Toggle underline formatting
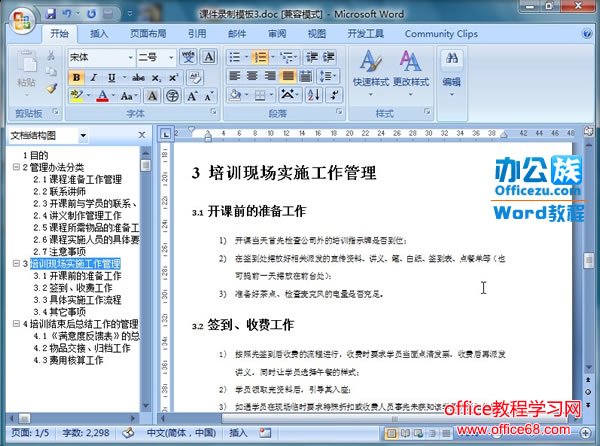 click(x=111, y=78)
